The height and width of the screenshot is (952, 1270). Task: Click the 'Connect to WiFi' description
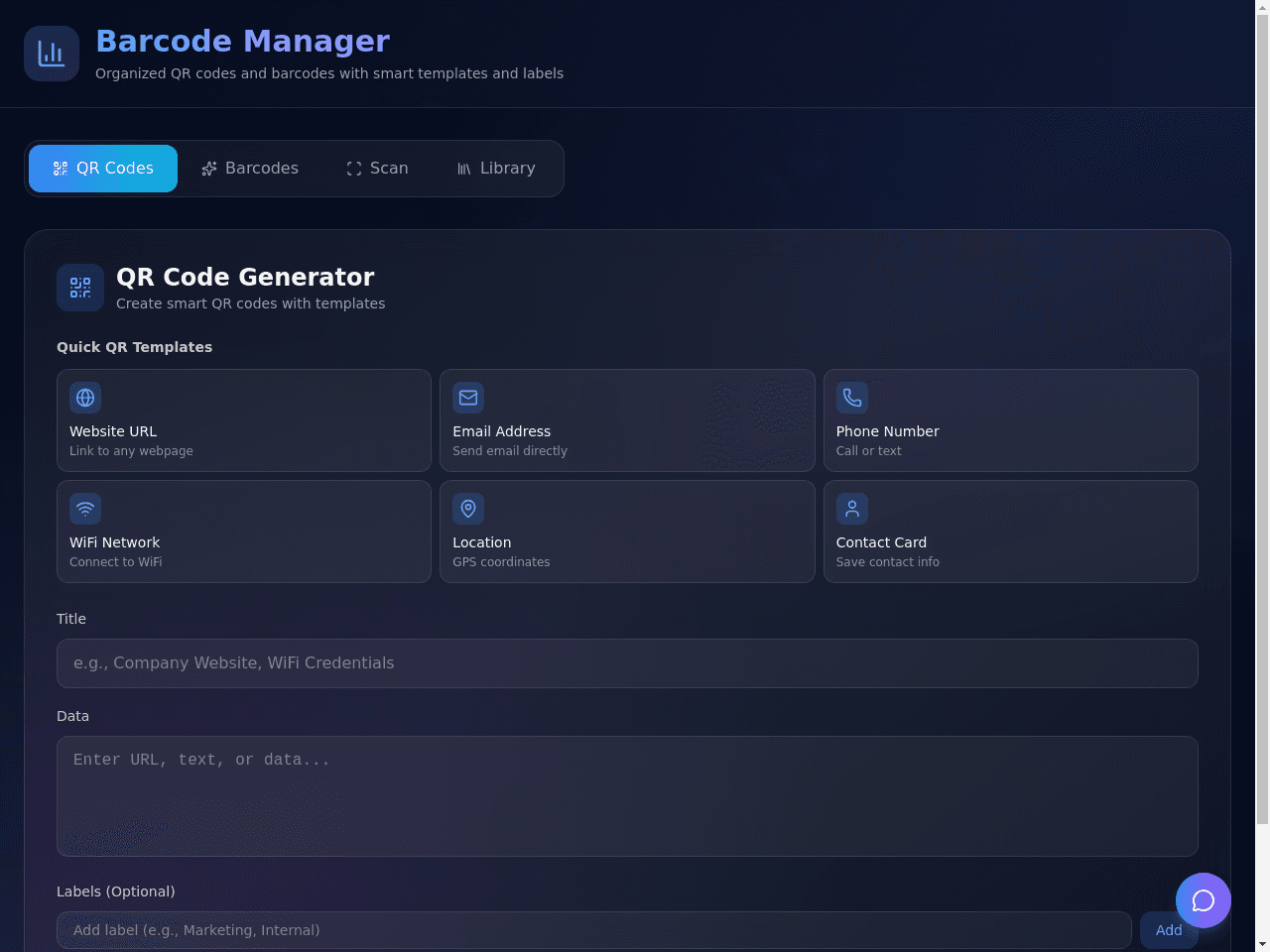pos(115,562)
